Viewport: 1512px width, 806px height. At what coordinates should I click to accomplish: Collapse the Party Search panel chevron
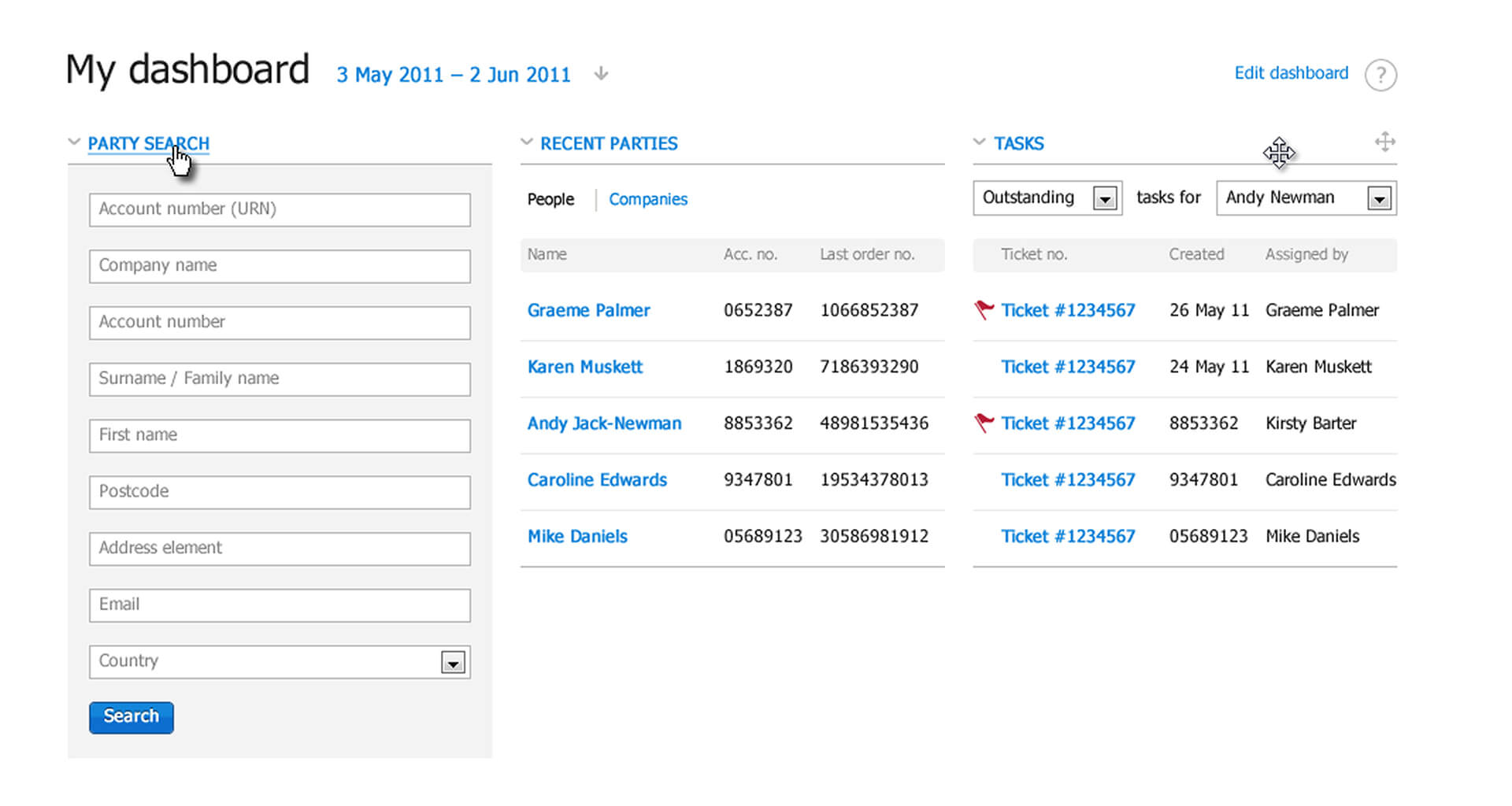pyautogui.click(x=74, y=142)
